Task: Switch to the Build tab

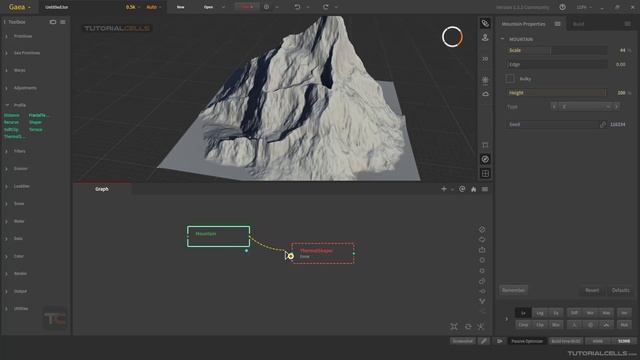Action: pyautogui.click(x=578, y=24)
